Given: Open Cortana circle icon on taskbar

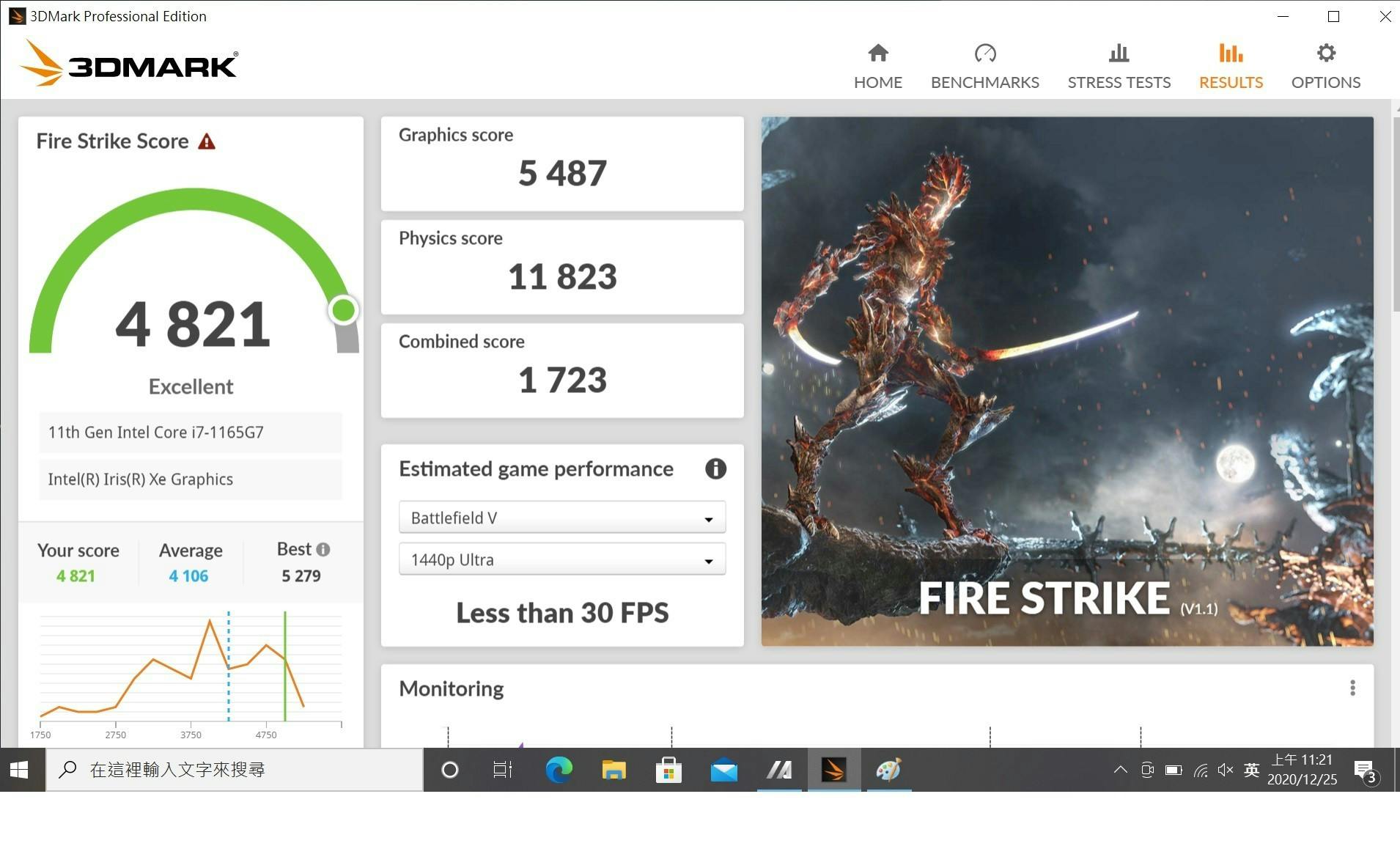Looking at the screenshot, I should 450,770.
